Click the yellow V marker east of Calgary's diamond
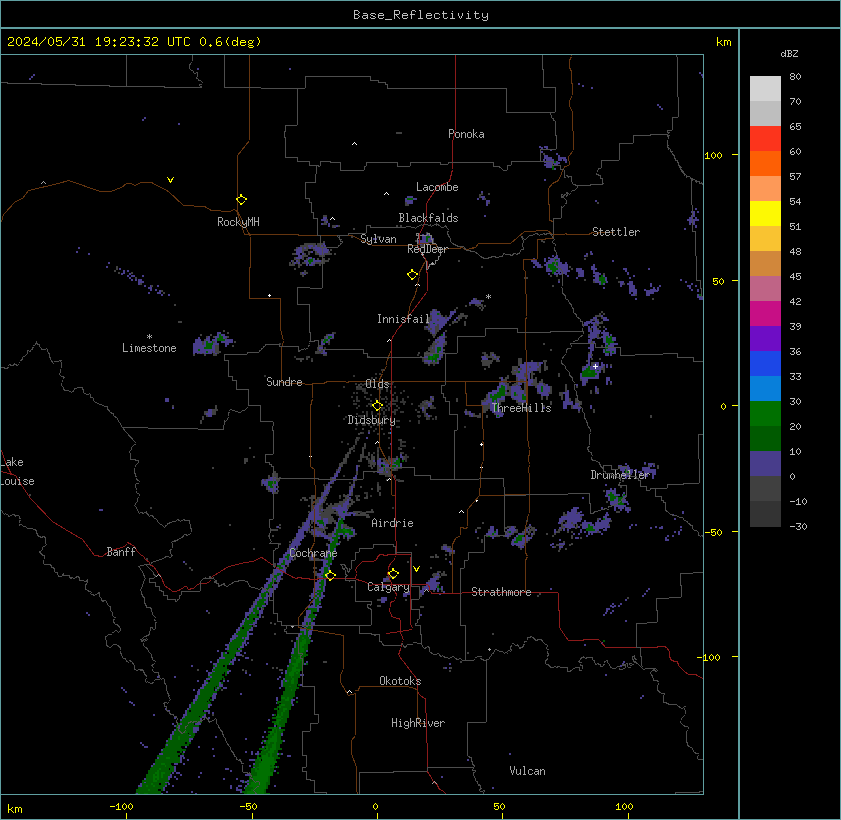 coord(416,568)
